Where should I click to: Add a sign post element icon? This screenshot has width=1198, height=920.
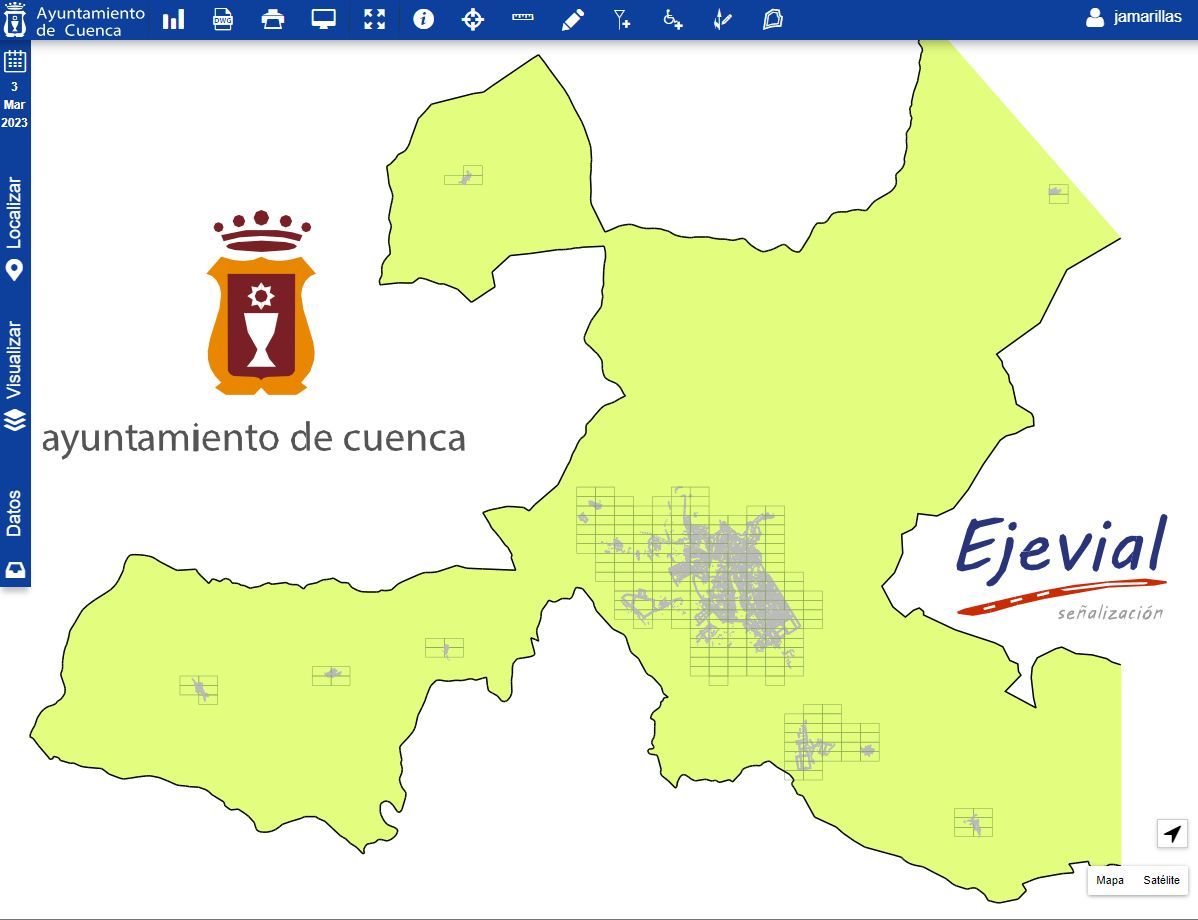(623, 19)
